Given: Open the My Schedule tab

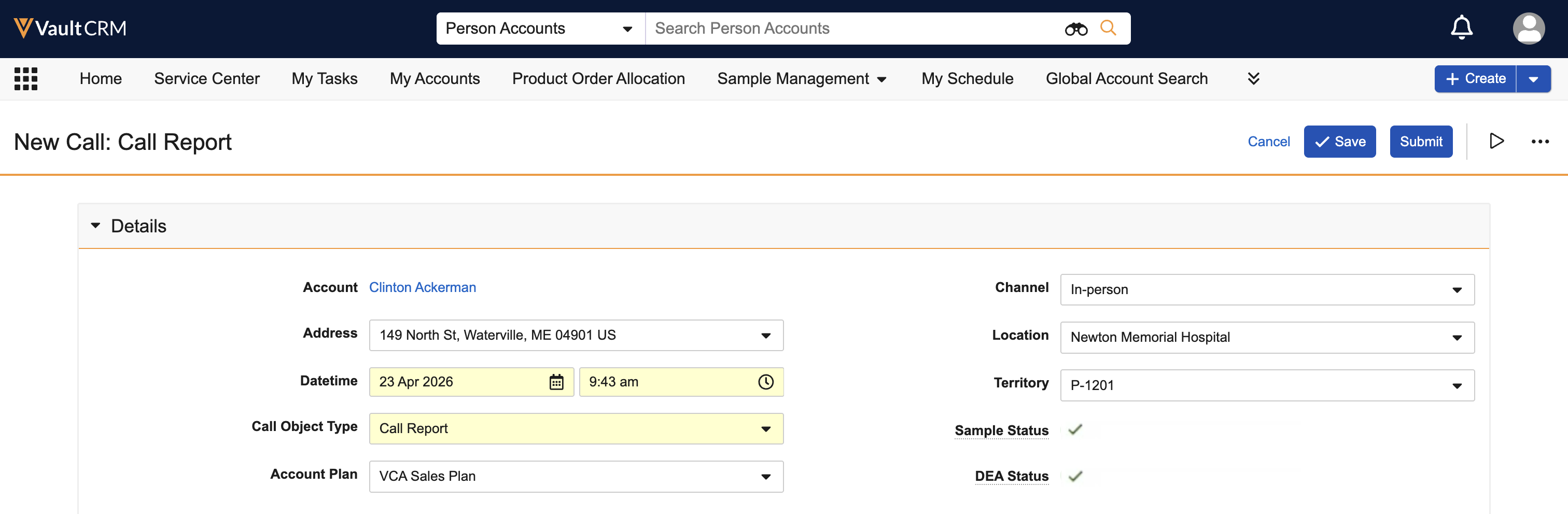Looking at the screenshot, I should click(967, 78).
